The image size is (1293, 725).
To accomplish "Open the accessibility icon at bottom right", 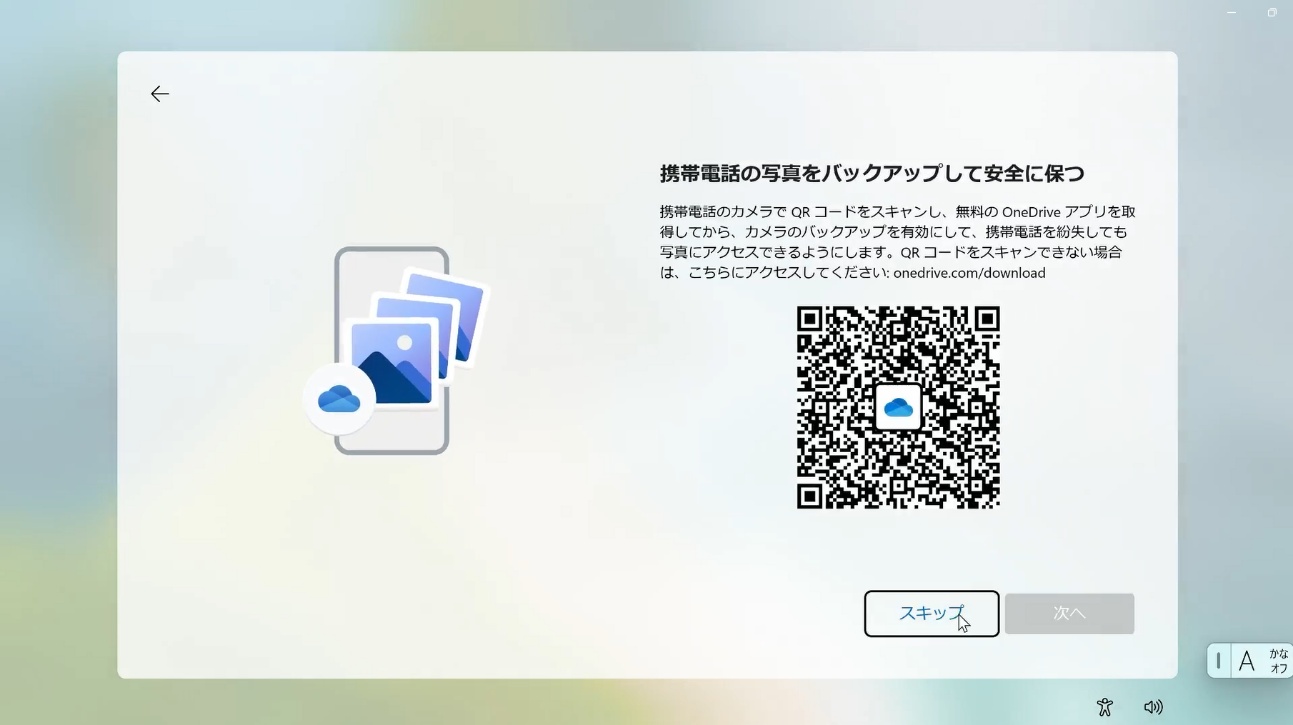I will (x=1104, y=707).
